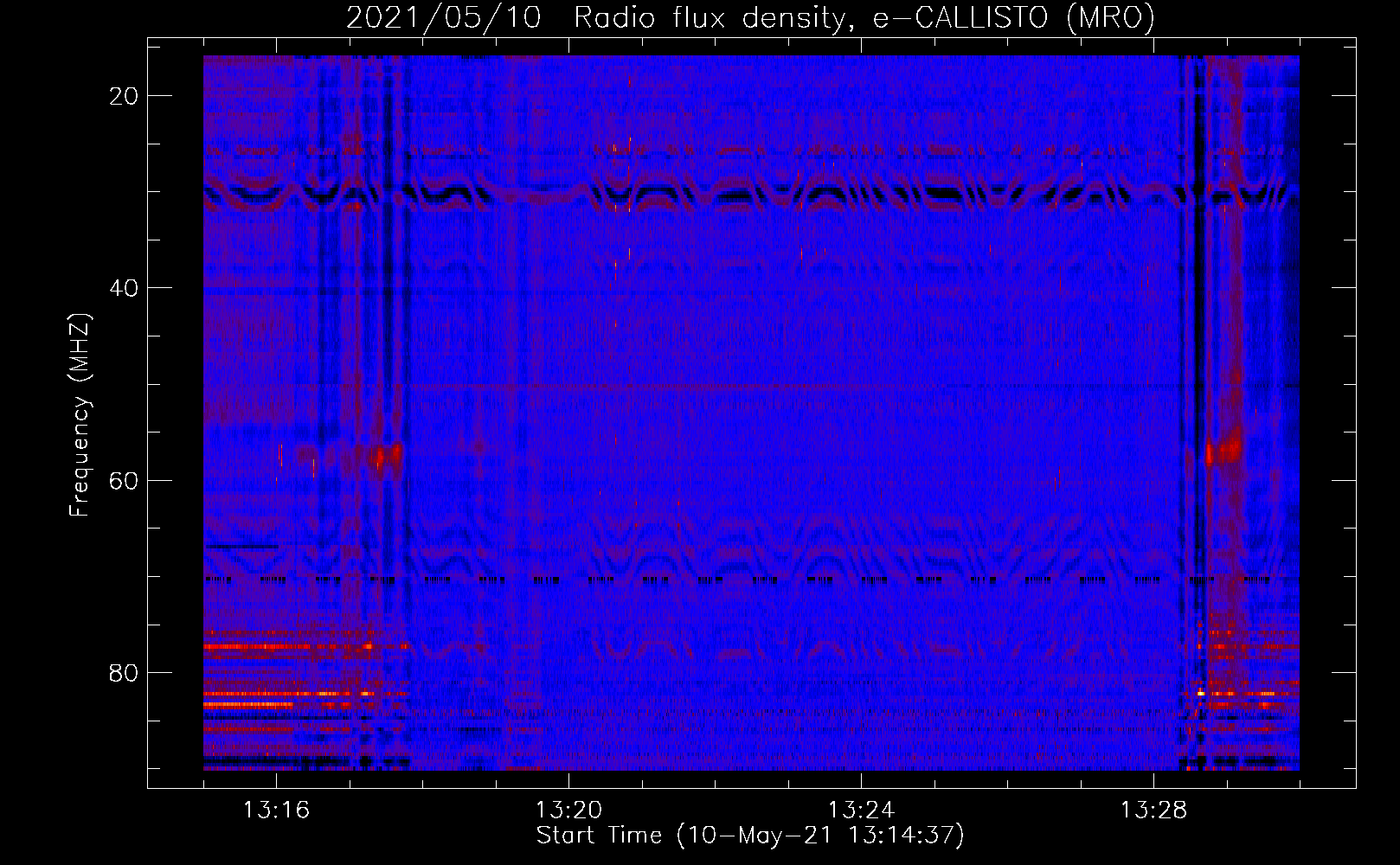The width and height of the screenshot is (1400, 865).
Task: Click the '20' frequency tick label
Action: click(x=124, y=96)
